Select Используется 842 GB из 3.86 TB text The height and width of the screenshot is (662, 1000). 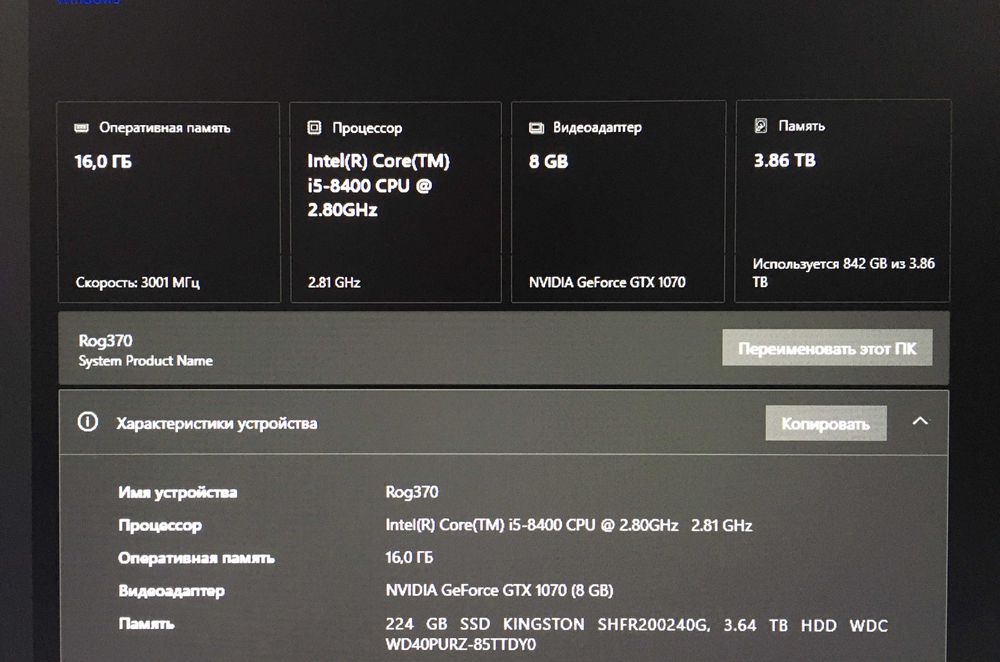tap(843, 272)
